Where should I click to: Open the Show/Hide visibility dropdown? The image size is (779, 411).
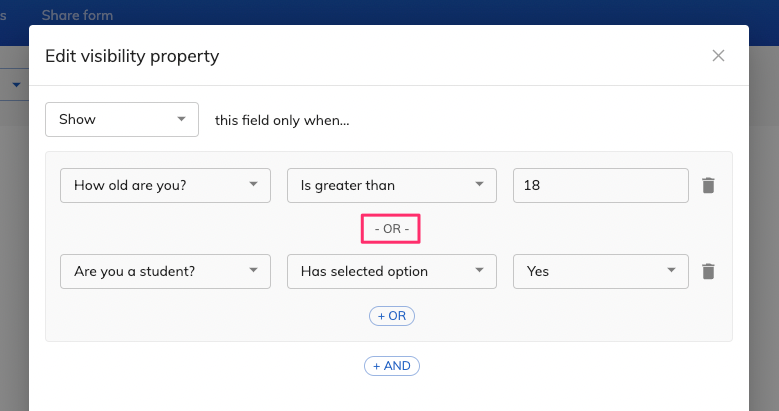coord(122,119)
